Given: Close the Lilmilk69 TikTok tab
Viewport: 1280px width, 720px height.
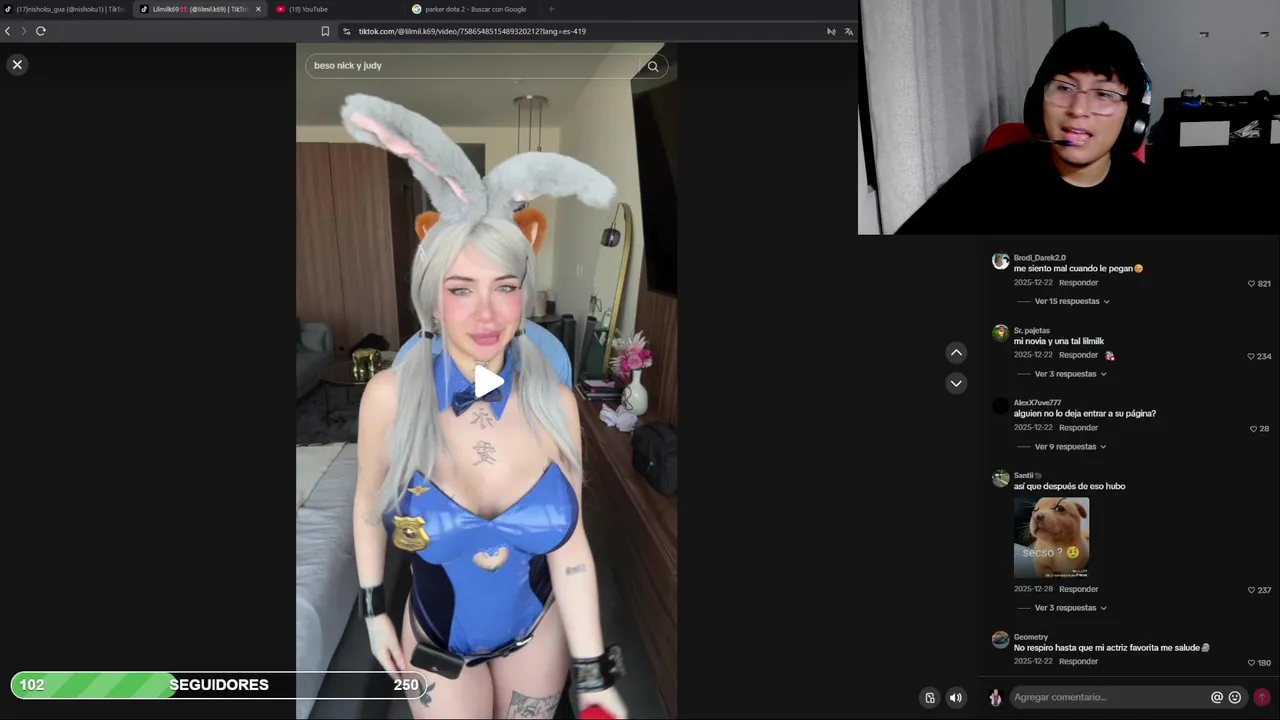Looking at the screenshot, I should [258, 9].
